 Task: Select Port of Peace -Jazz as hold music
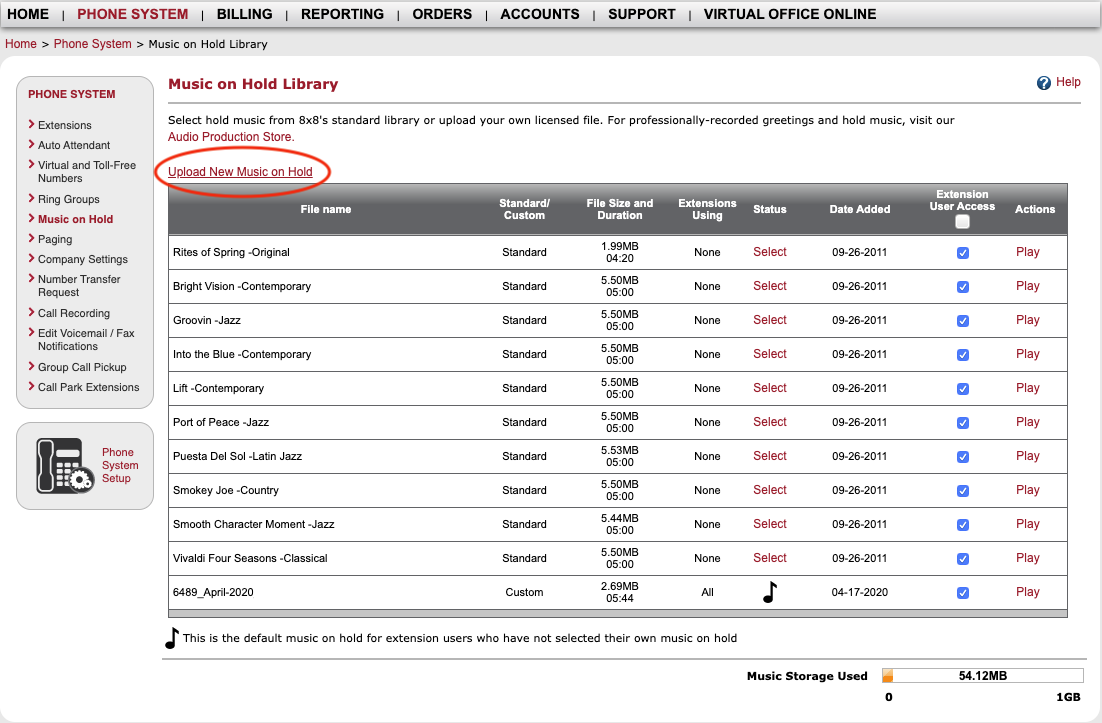click(x=770, y=422)
